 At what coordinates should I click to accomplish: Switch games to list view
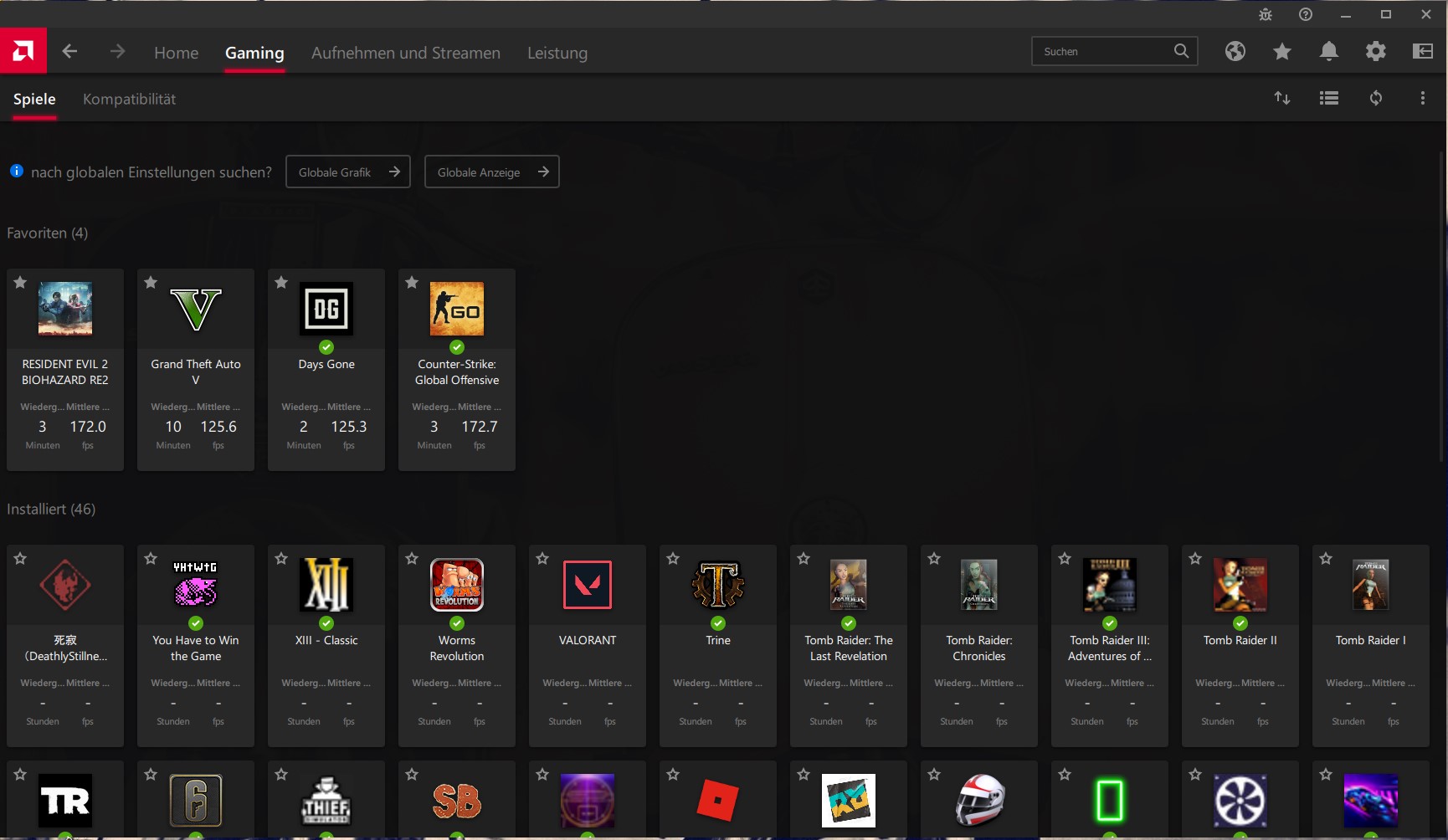(x=1328, y=98)
